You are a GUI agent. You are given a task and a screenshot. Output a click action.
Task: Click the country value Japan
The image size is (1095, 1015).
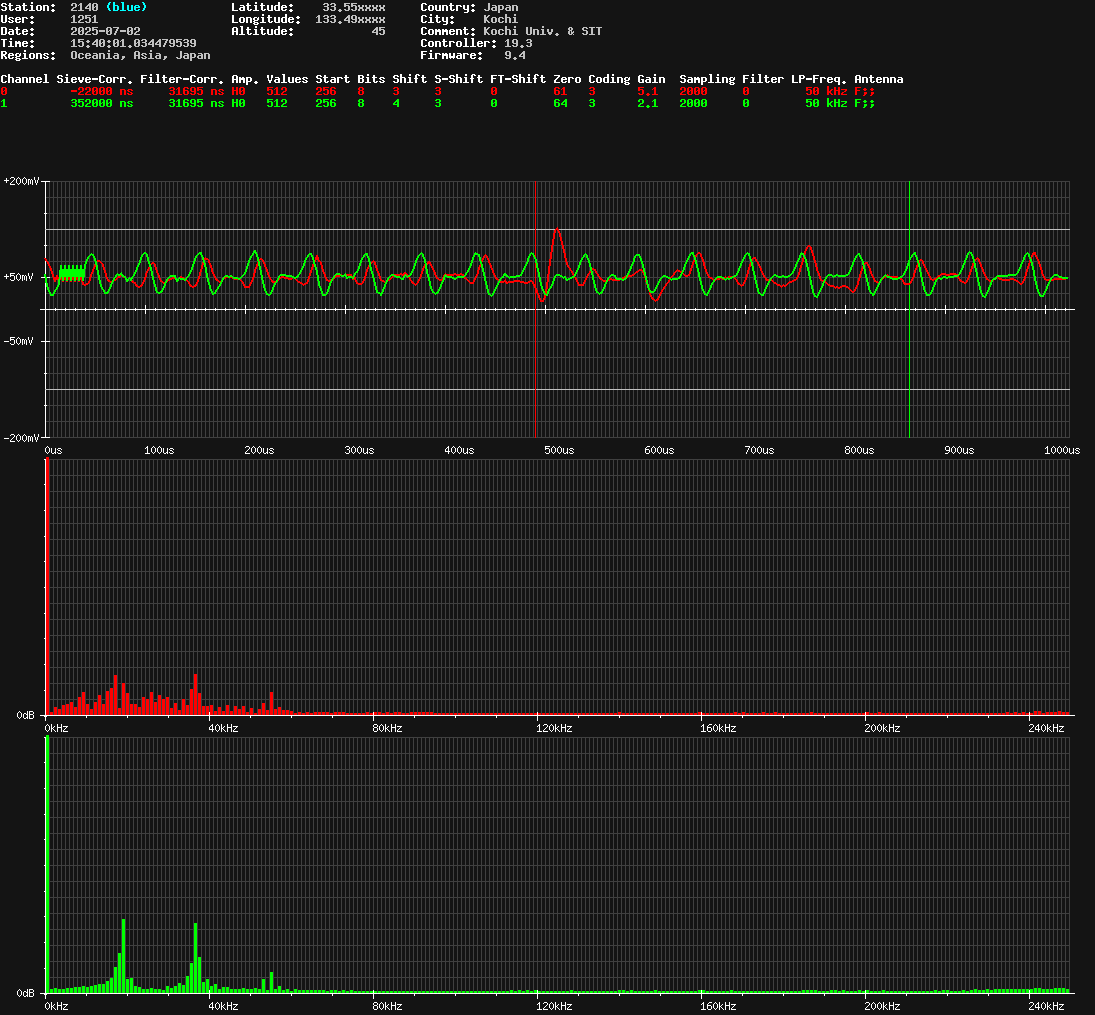point(501,7)
